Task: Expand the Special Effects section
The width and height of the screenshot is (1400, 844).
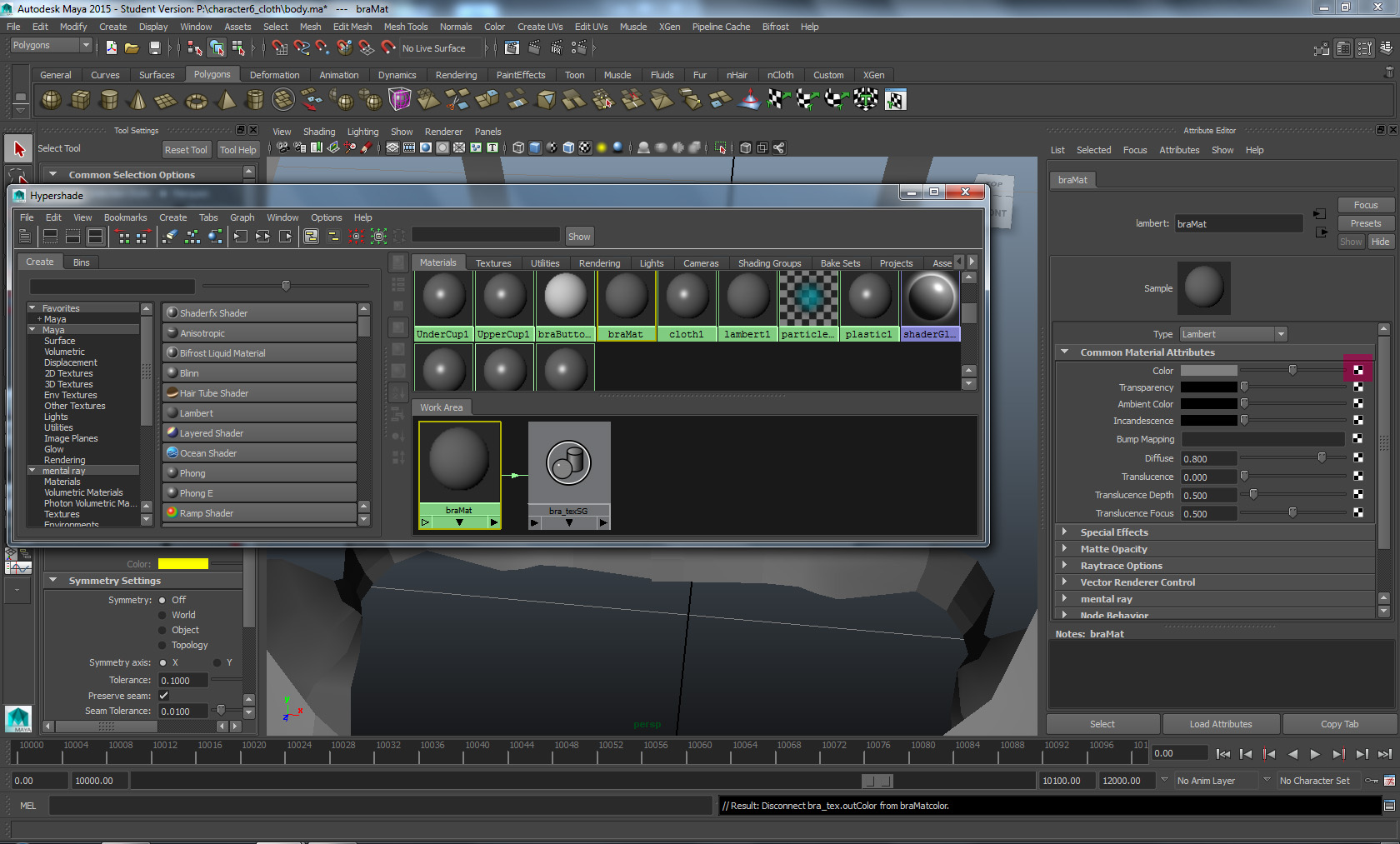Action: [1065, 532]
